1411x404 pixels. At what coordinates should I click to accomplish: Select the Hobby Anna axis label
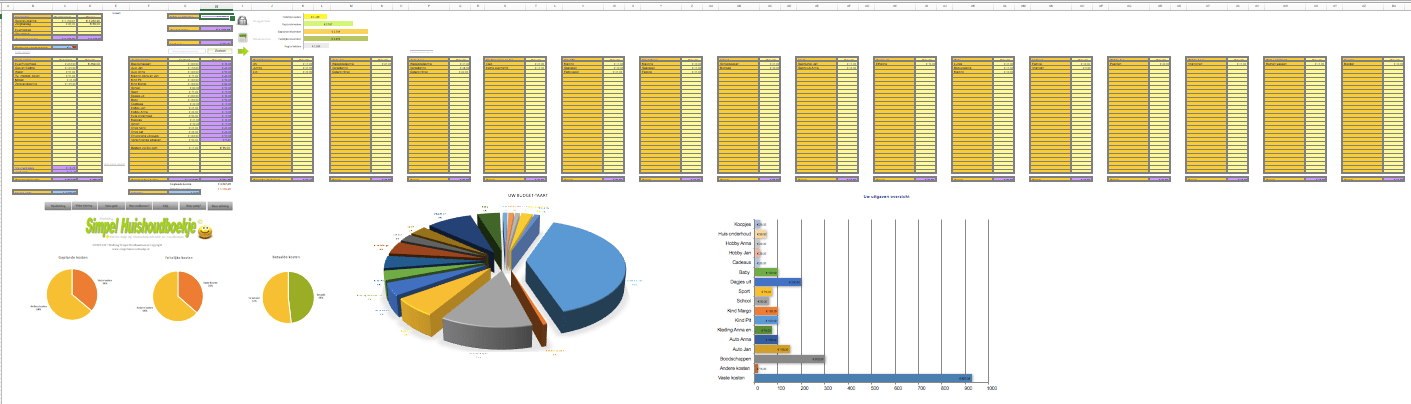739,243
